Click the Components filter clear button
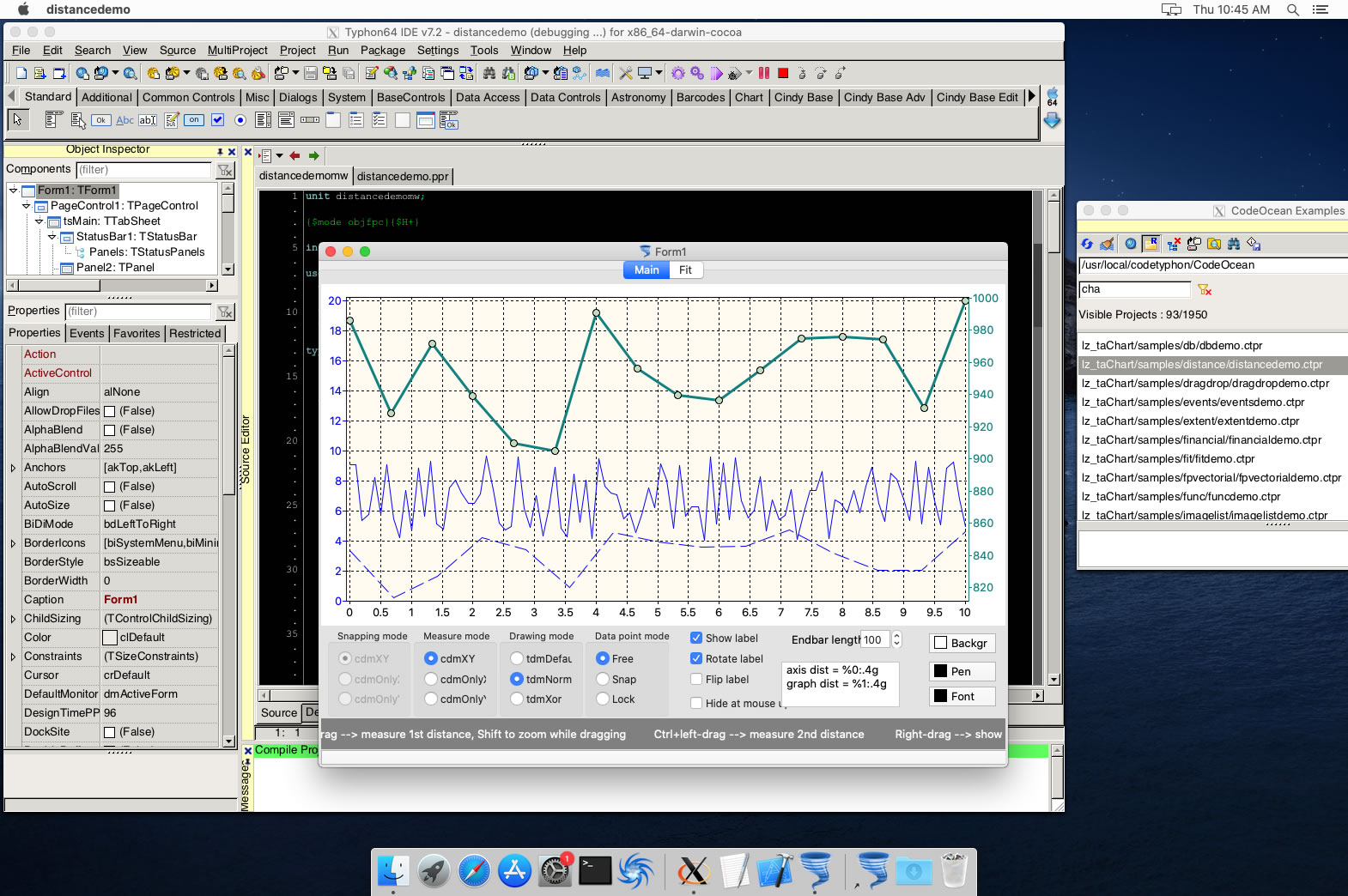Viewport: 1348px width, 896px height. click(225, 170)
